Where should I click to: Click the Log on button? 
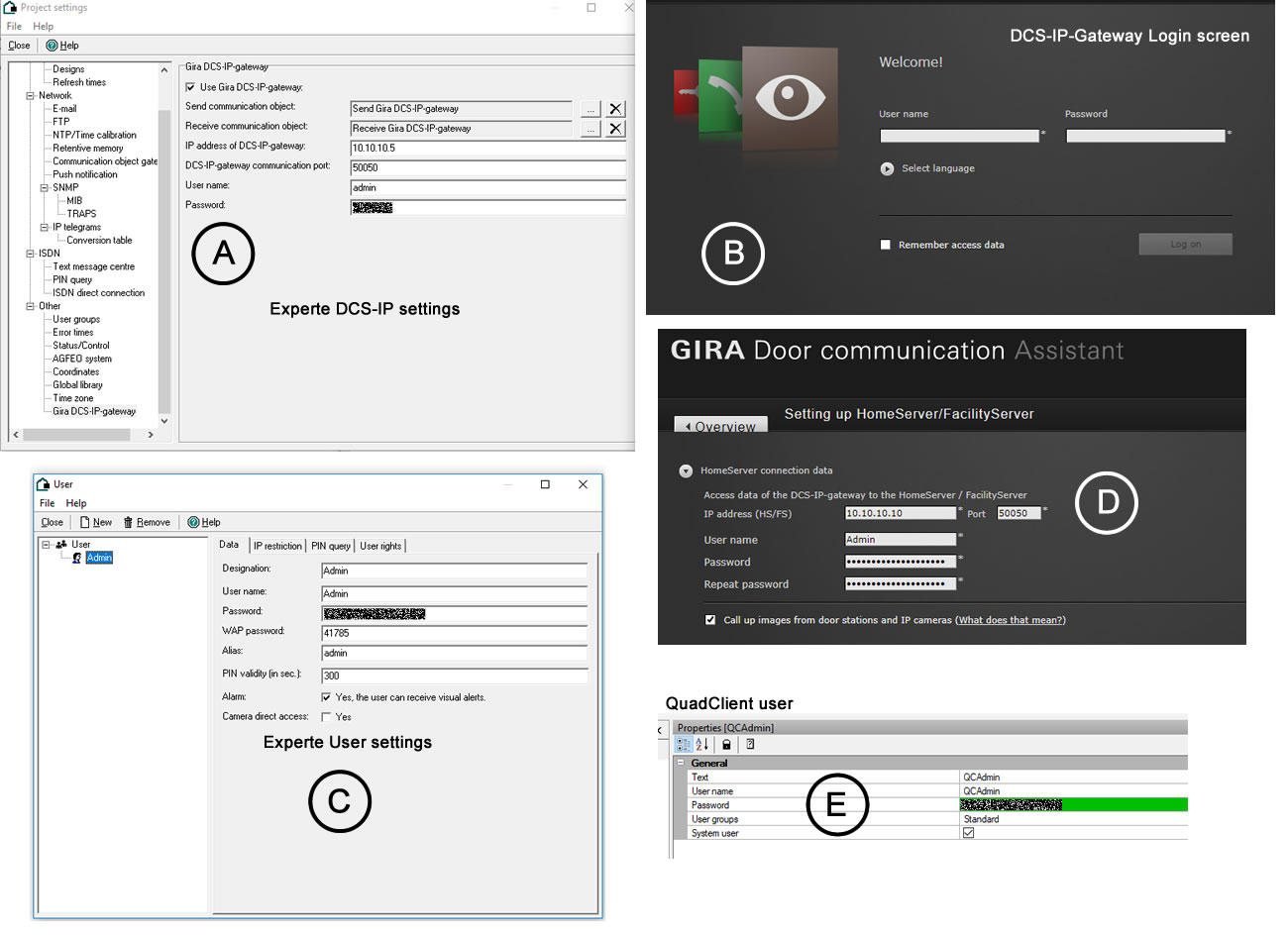tap(1185, 245)
